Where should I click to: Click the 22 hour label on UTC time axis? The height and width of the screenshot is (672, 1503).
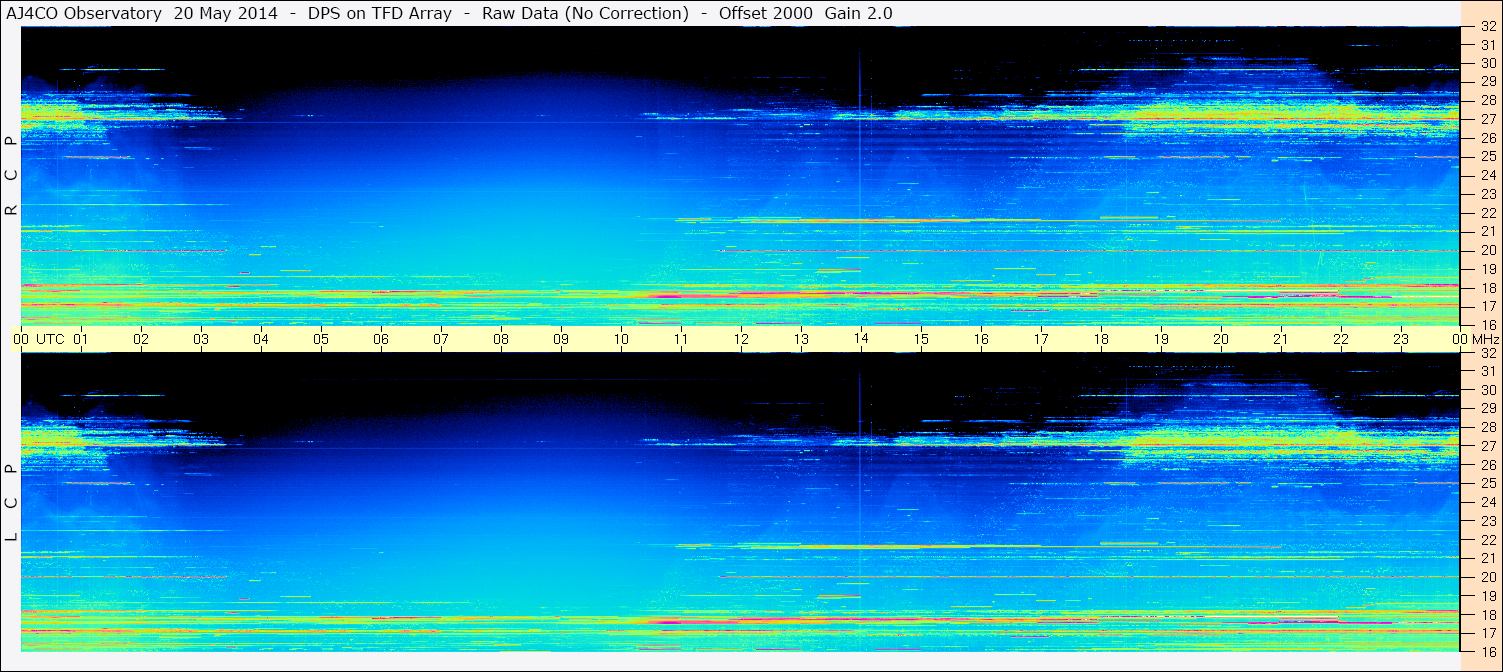[1341, 339]
